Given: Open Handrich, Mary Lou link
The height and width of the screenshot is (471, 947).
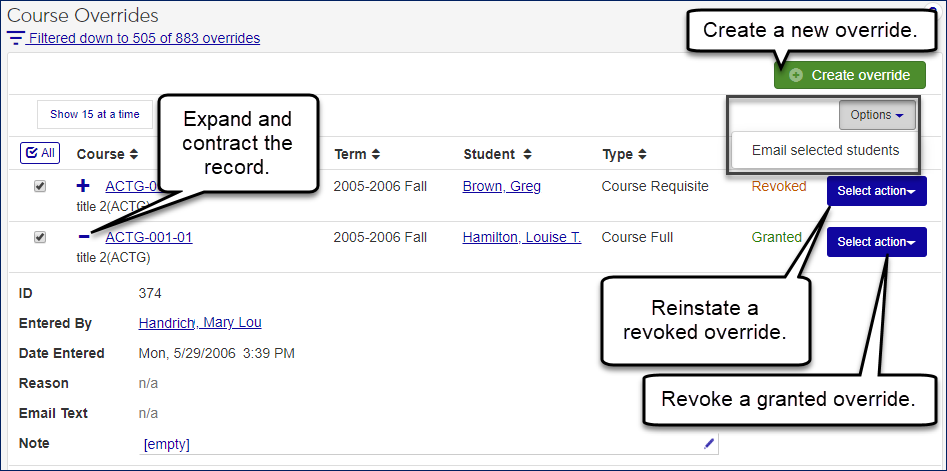Looking at the screenshot, I should pos(199,323).
